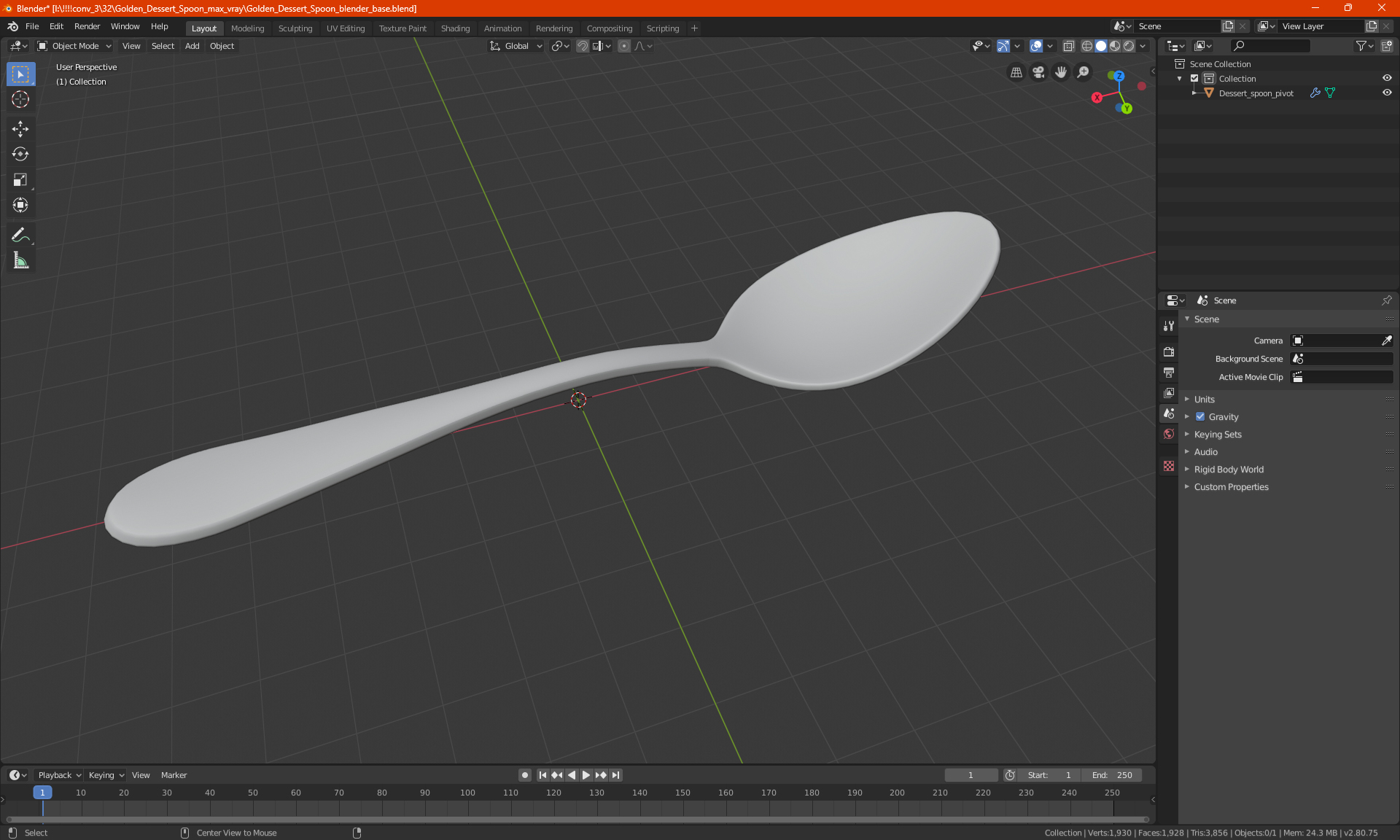The image size is (1400, 840).
Task: Switch to the Shading workspace tab
Action: 455,28
